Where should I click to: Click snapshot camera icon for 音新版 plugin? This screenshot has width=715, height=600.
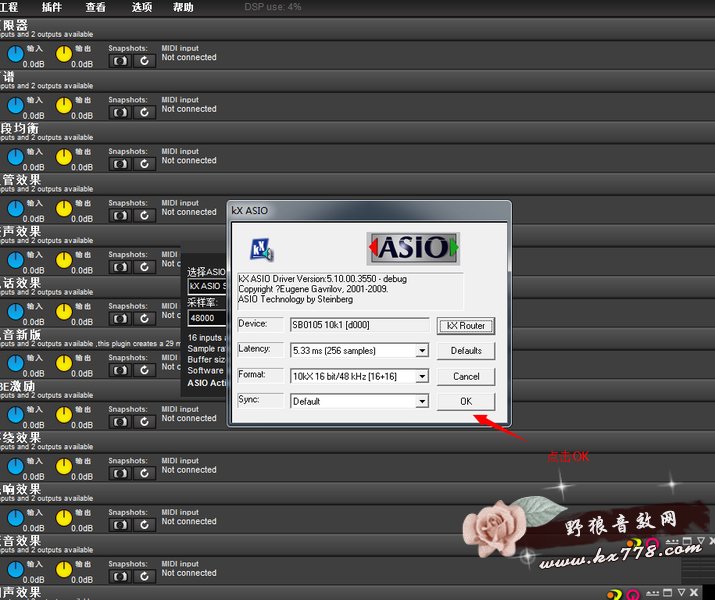[x=120, y=370]
